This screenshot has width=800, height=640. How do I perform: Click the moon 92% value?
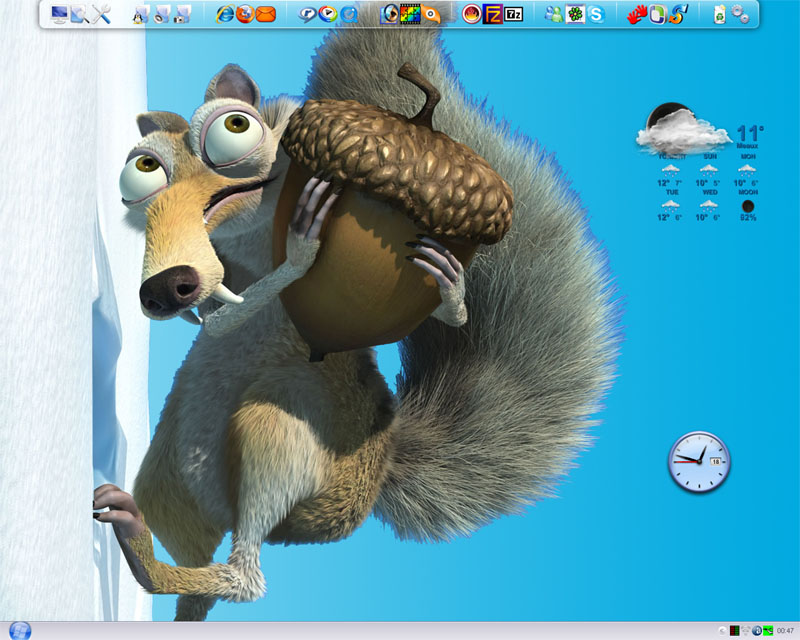click(748, 217)
